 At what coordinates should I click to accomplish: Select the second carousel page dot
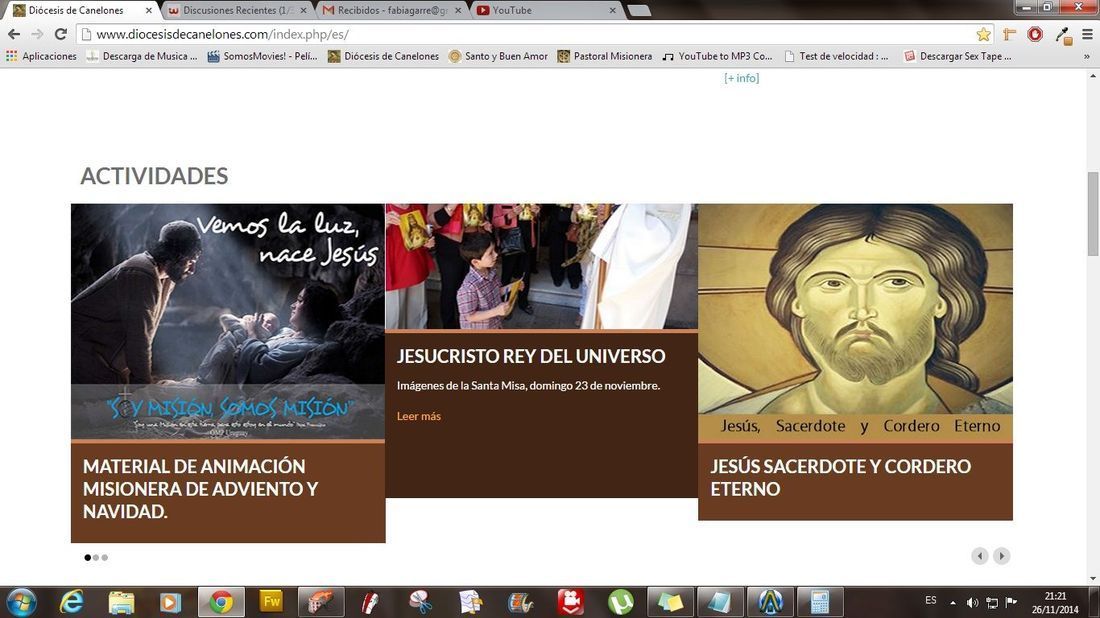coord(96,558)
